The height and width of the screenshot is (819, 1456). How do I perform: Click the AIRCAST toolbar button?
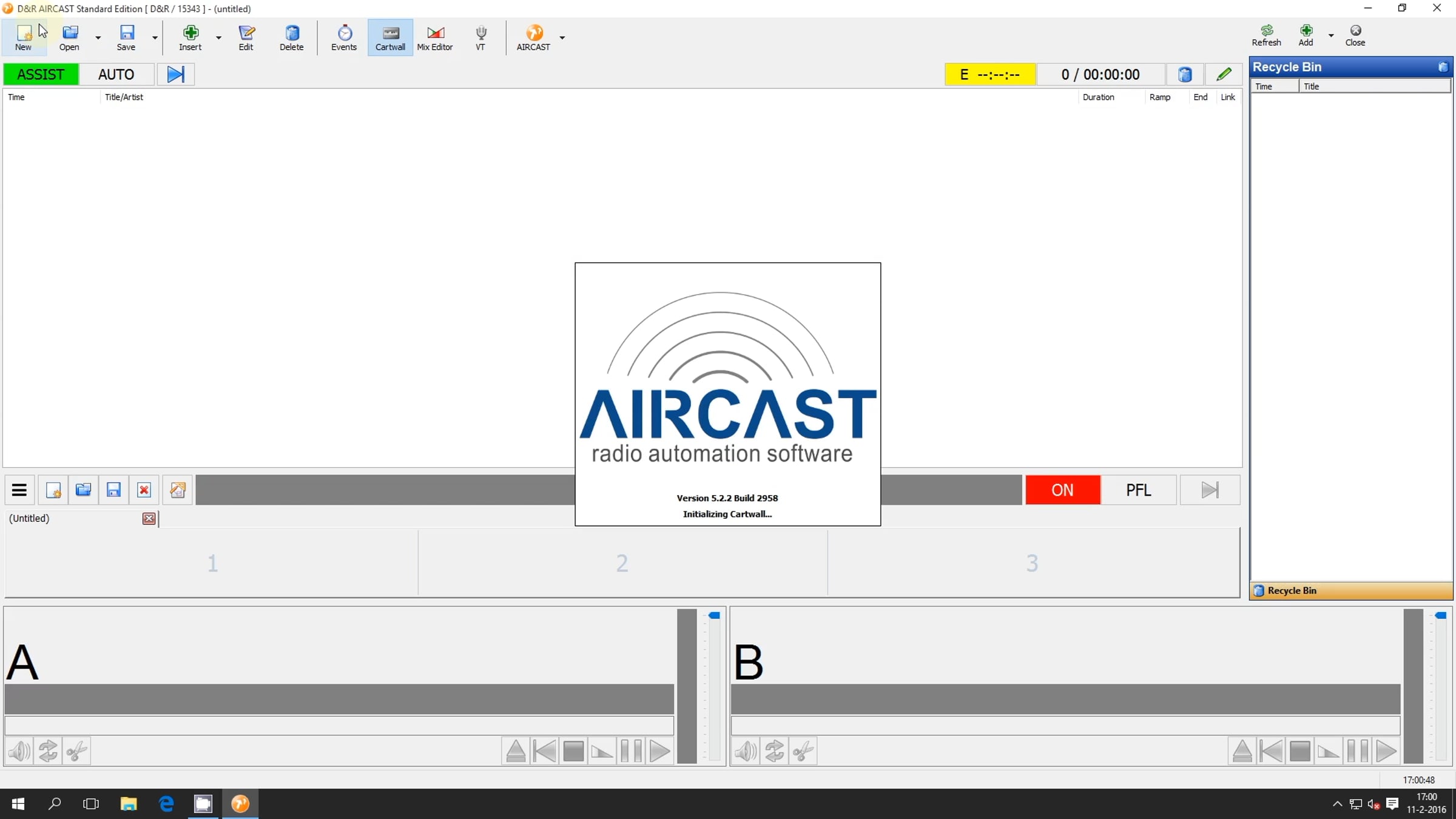click(534, 37)
